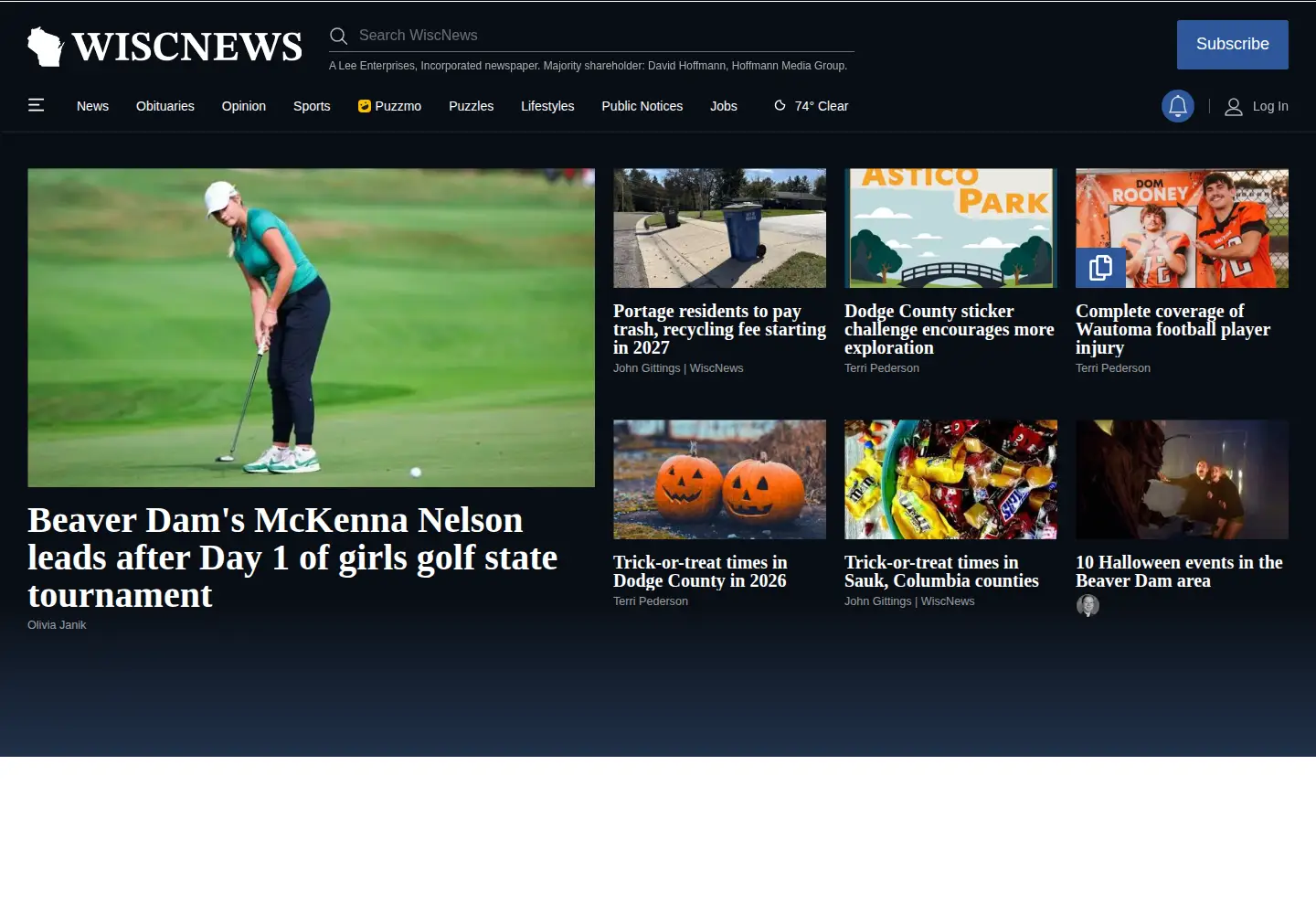
Task: Open 10 Halloween events headline
Action: click(x=1179, y=571)
